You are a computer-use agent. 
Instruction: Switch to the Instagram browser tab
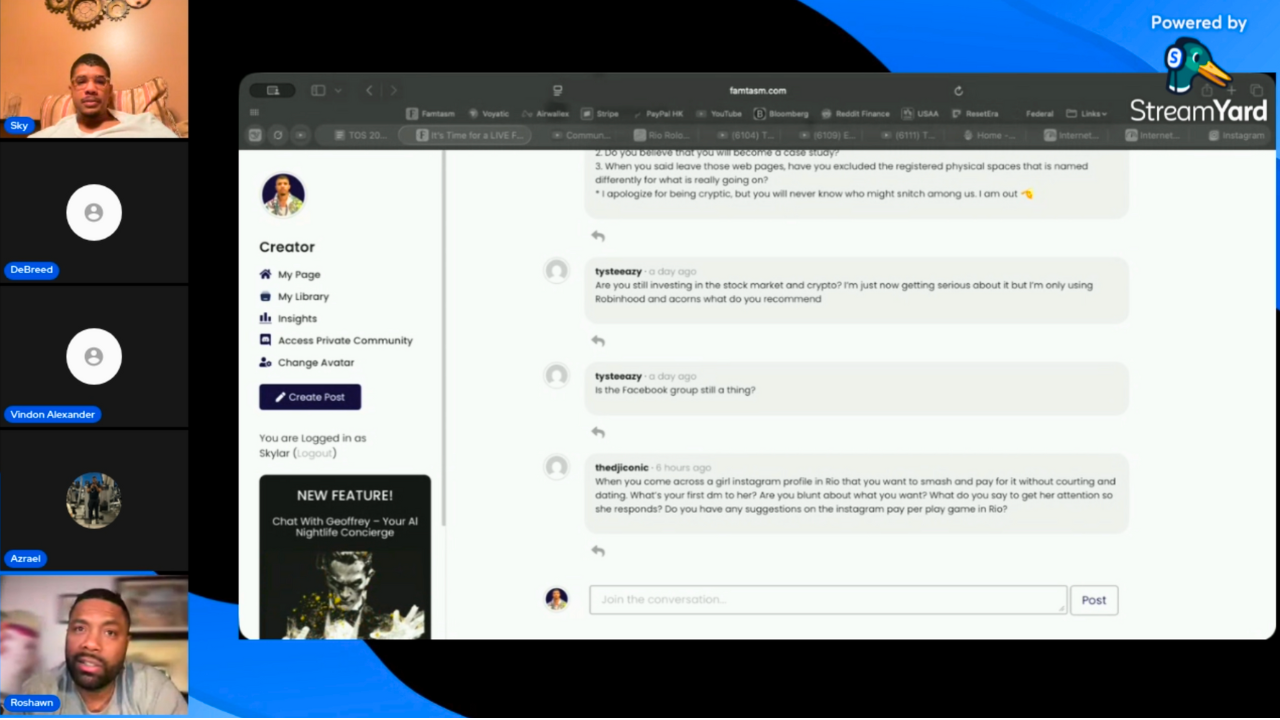(x=1235, y=135)
